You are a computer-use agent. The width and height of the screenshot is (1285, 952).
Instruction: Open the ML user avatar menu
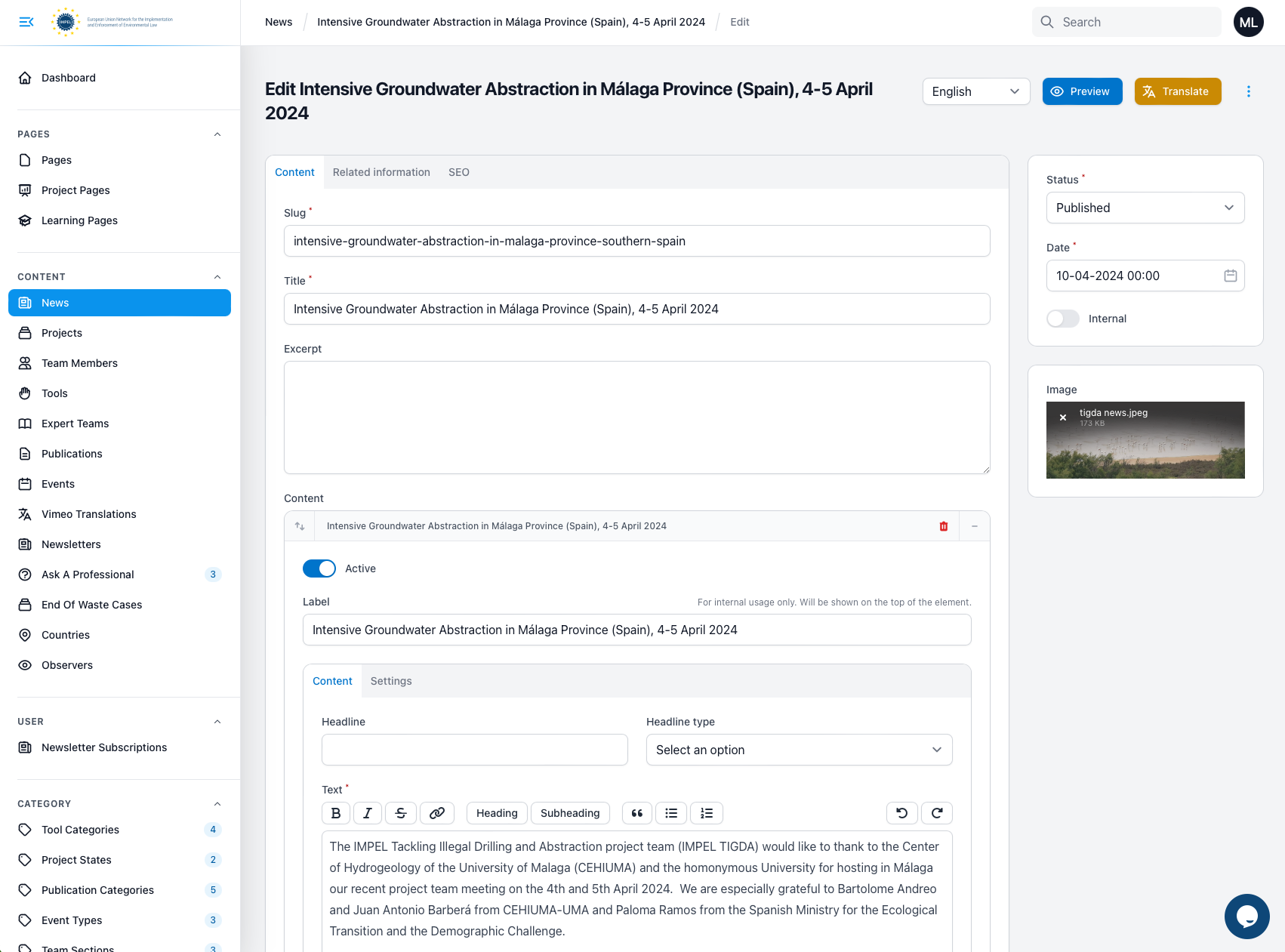[x=1249, y=22]
